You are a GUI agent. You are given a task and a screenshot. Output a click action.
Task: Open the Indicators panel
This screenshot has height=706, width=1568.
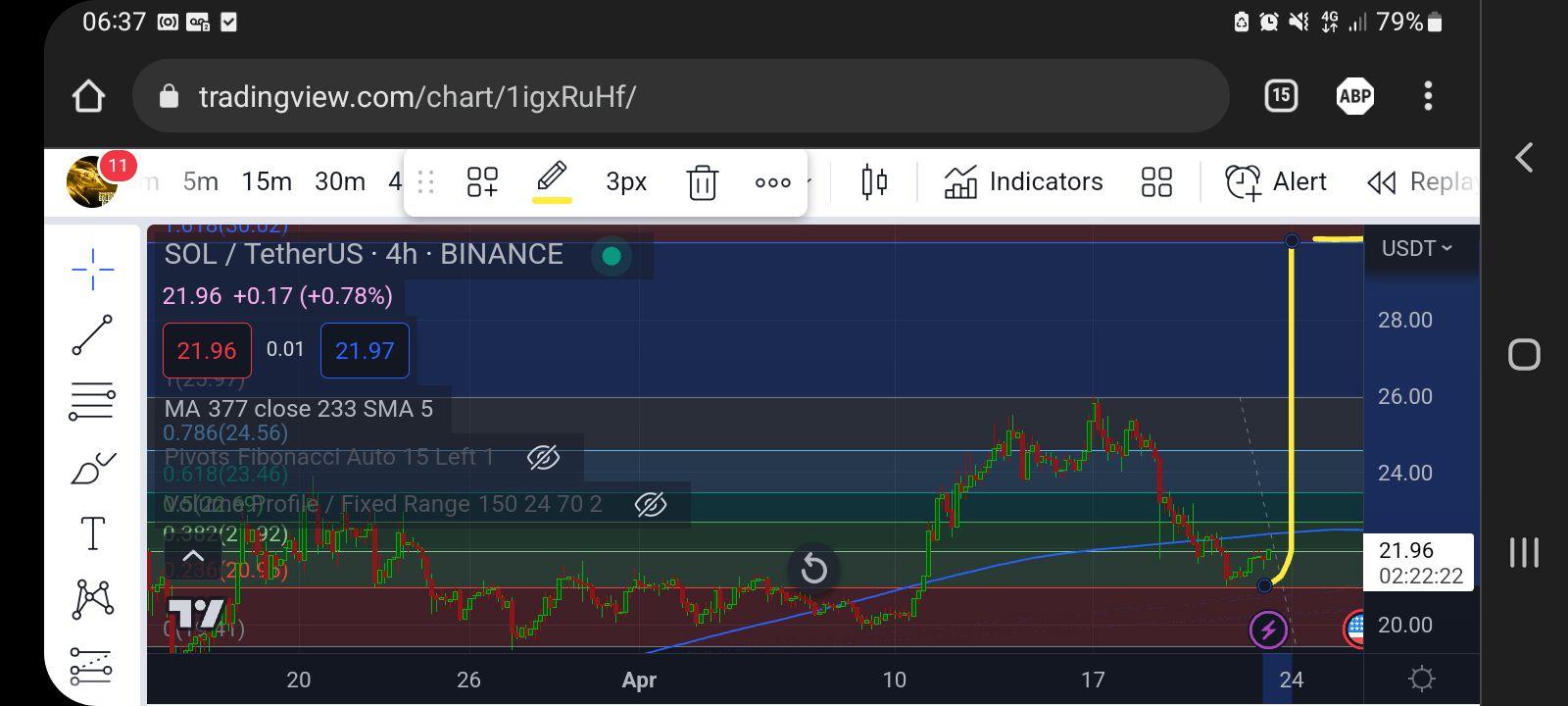coord(1023,182)
